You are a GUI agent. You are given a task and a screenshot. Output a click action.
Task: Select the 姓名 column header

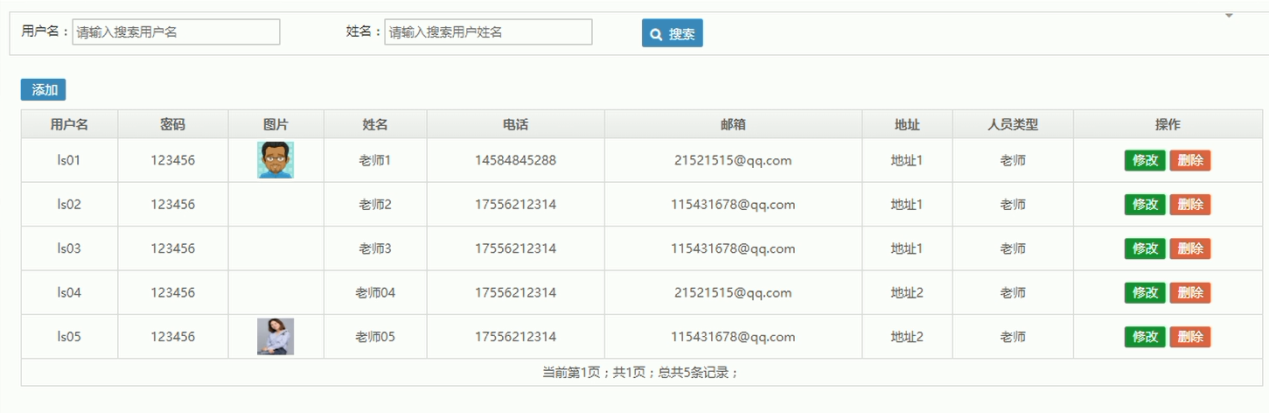coord(375,125)
